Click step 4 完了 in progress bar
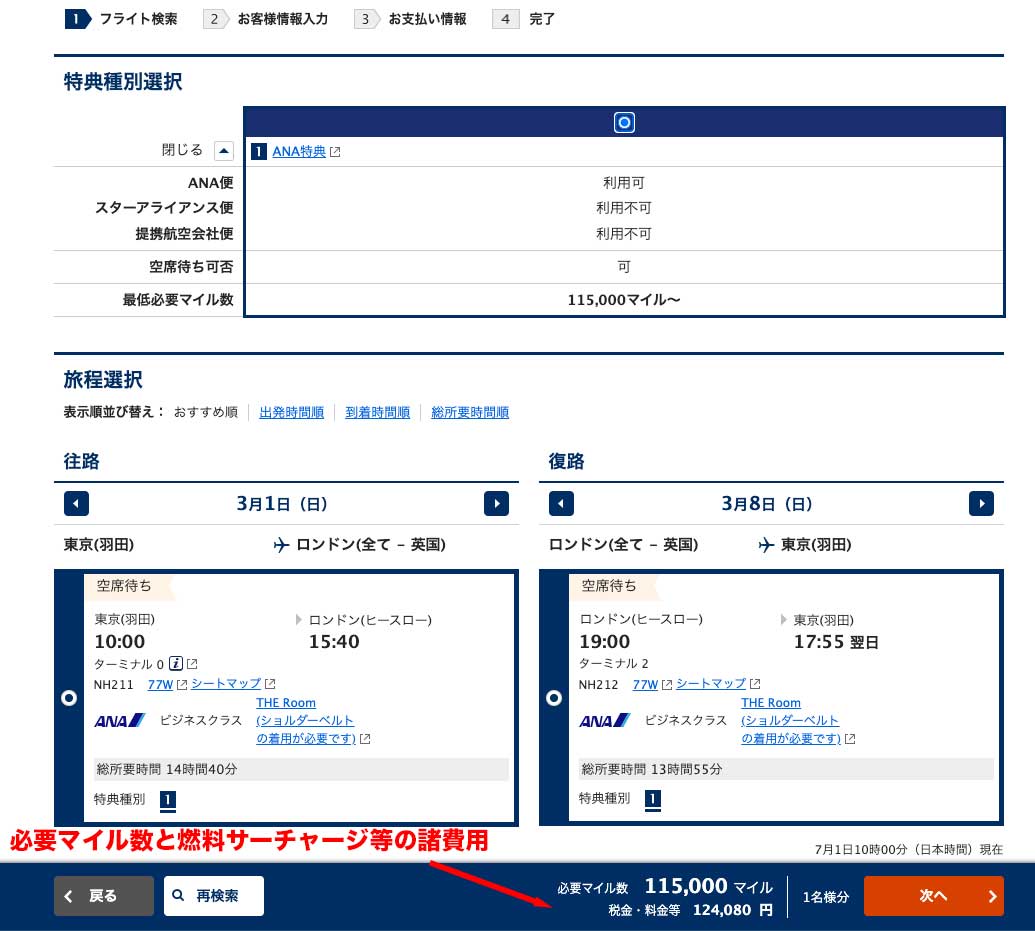Screen dimensions: 1035x931 524,19
